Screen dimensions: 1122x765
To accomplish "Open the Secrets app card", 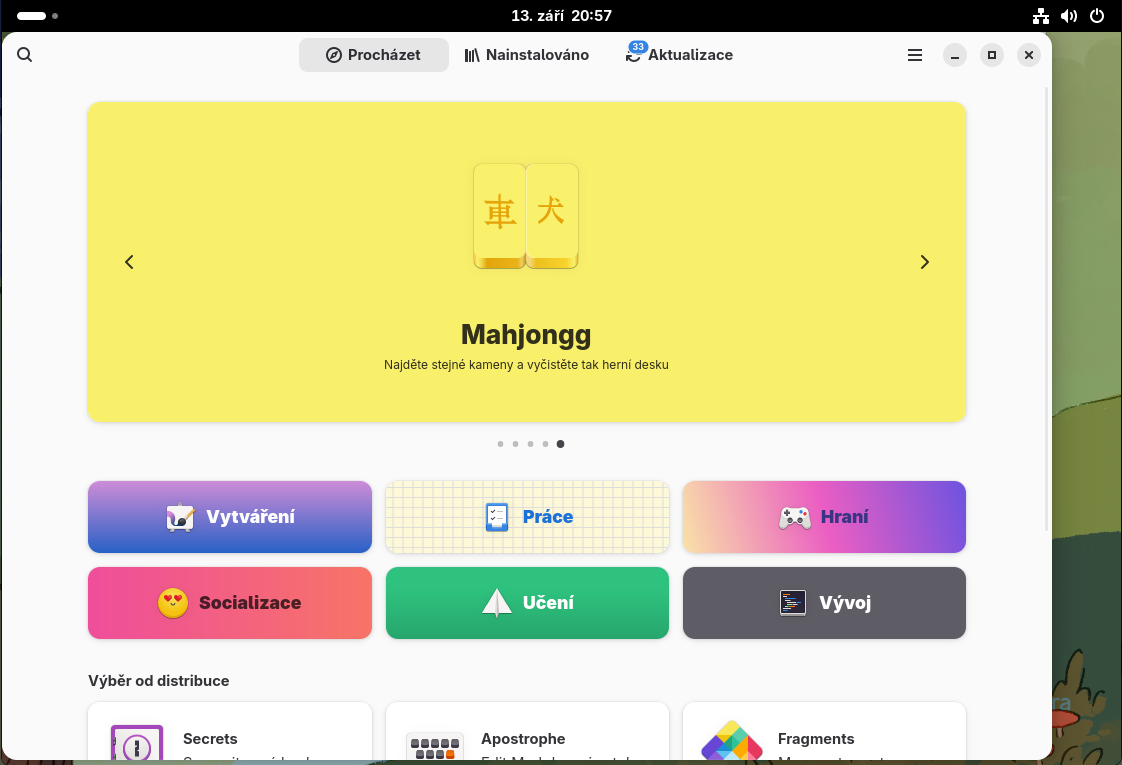I will pos(230,731).
